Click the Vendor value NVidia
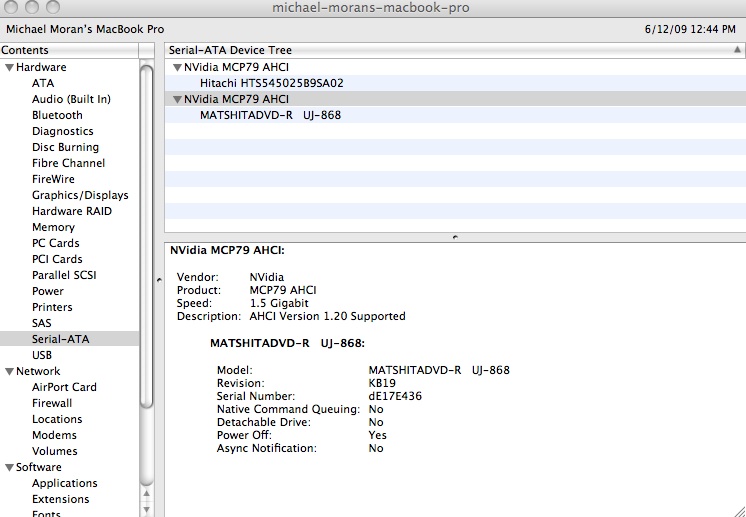 point(266,277)
